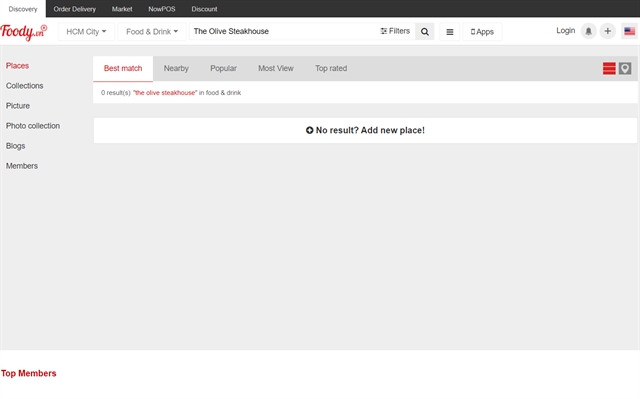Open the Apps button

482,32
